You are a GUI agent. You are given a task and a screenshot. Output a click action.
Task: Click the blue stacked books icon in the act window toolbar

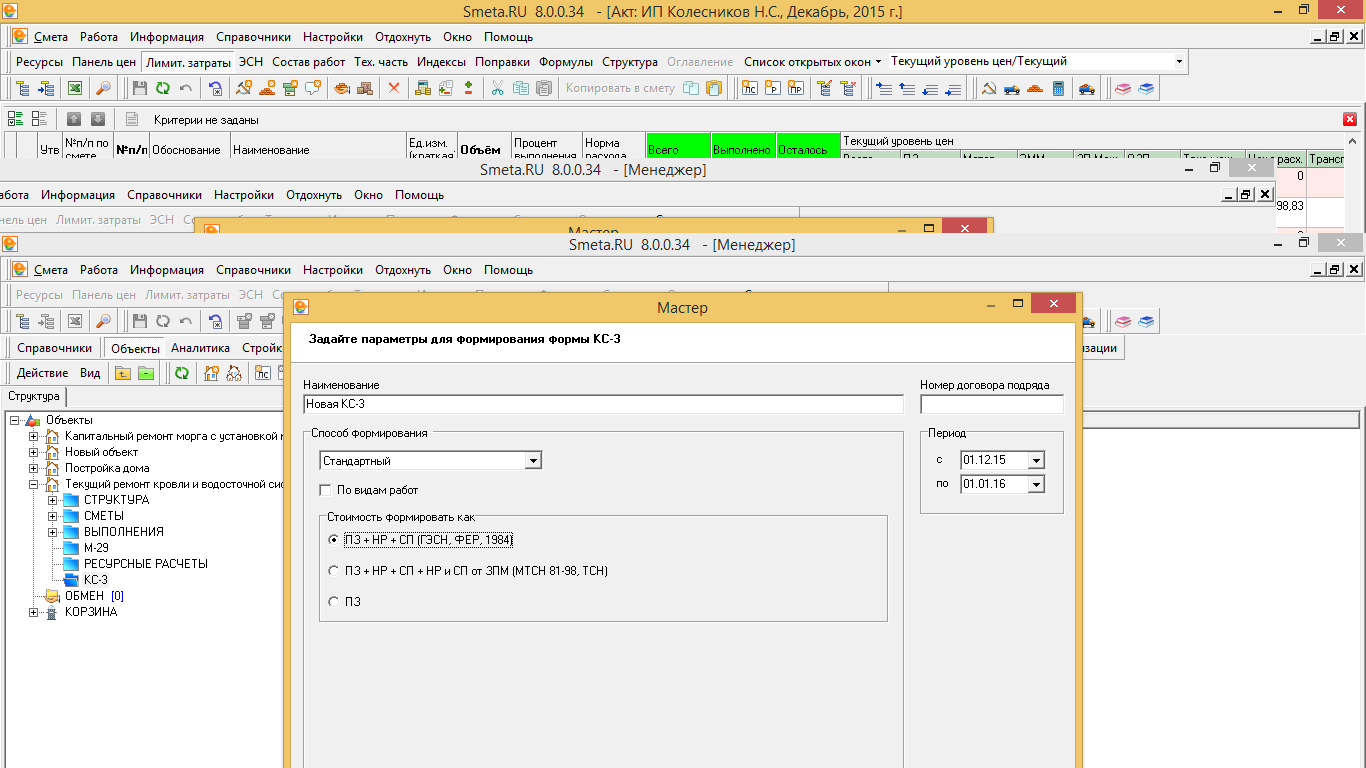[x=1146, y=88]
